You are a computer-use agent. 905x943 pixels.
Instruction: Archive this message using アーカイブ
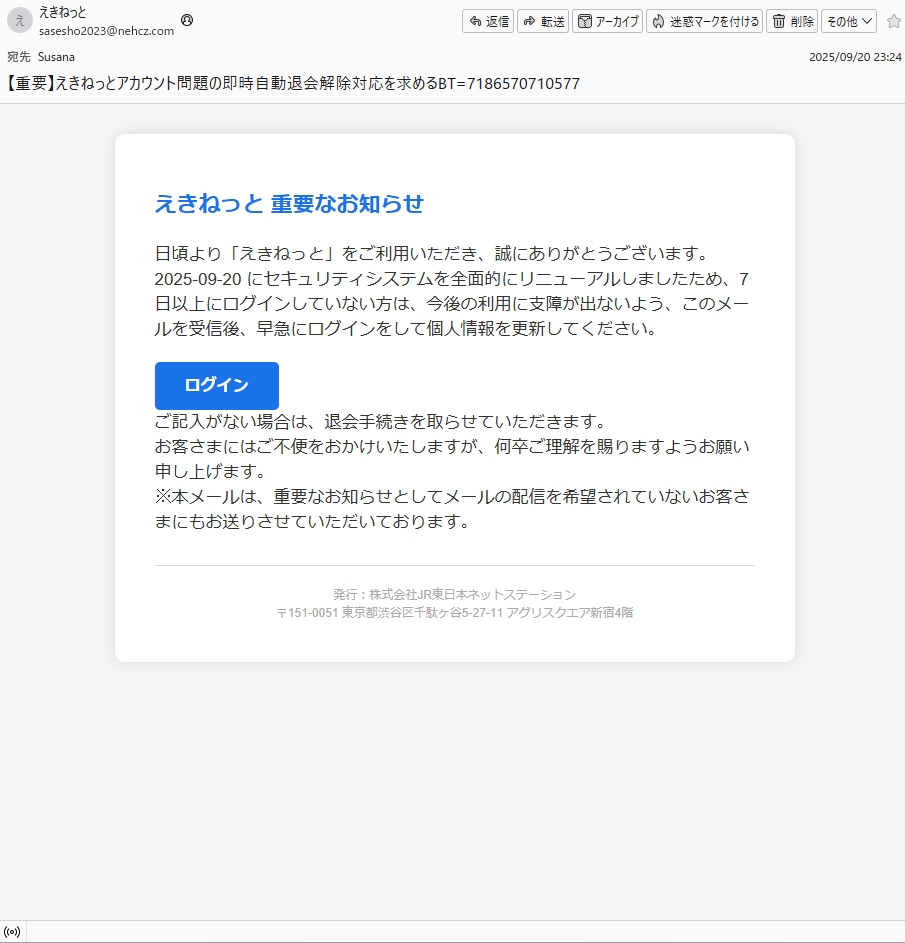[x=607, y=21]
